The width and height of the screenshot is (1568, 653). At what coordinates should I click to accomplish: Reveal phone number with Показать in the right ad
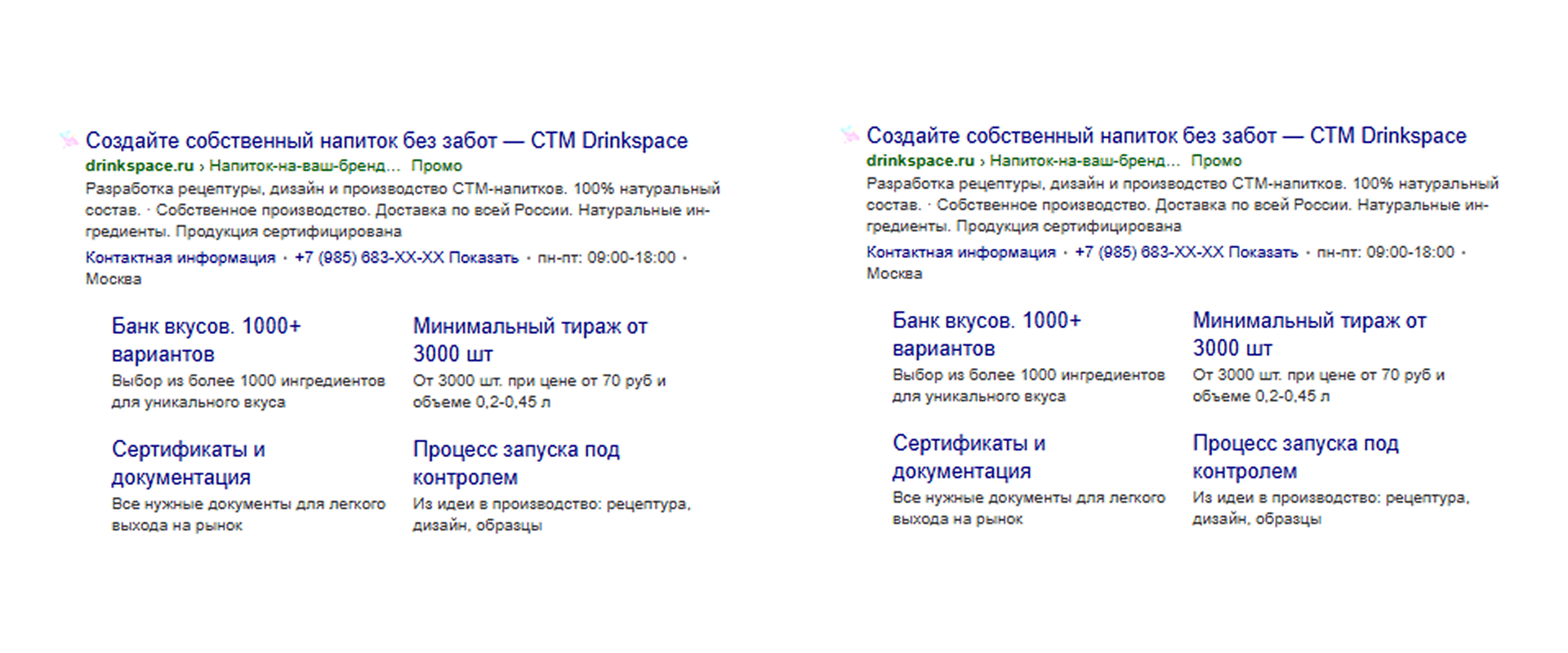(1263, 252)
